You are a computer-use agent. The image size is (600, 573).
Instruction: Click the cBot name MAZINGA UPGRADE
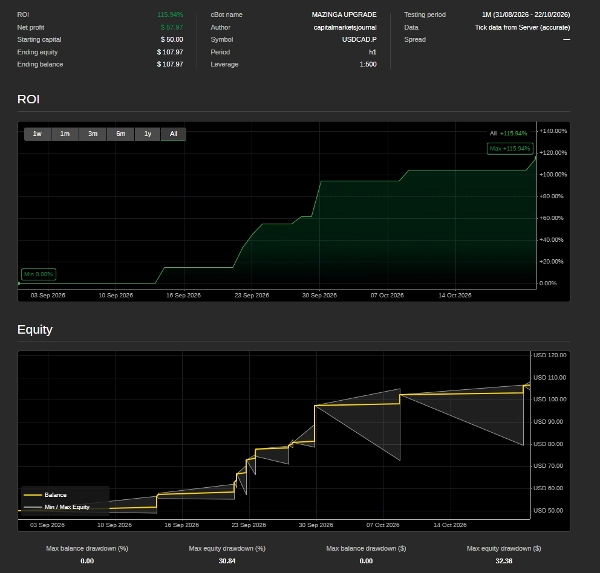(x=344, y=15)
